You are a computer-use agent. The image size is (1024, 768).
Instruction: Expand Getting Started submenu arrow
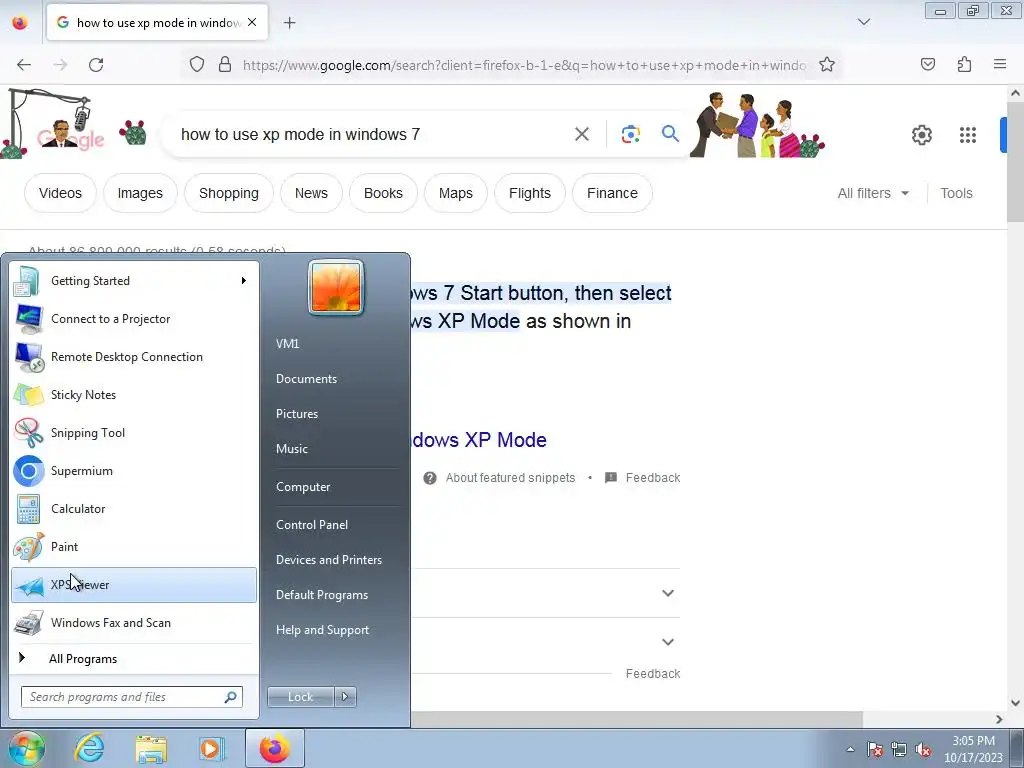(x=244, y=281)
